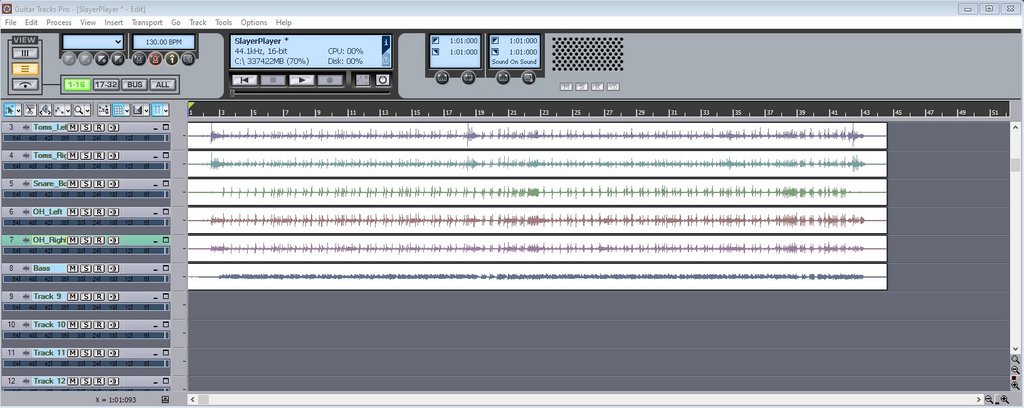Mute Track 10
1024x408 pixels.
click(72, 324)
